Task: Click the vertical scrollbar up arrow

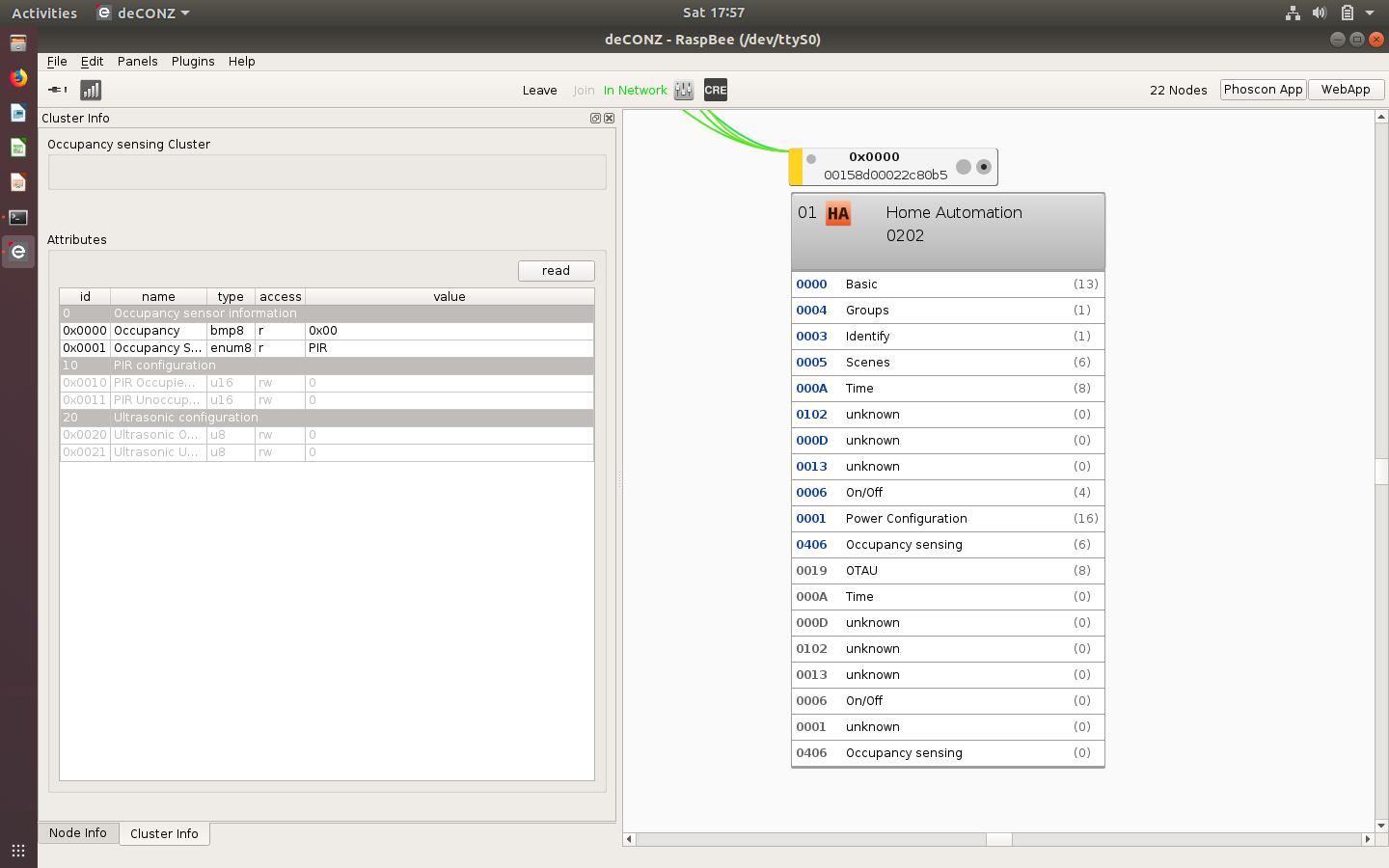Action: point(1381,117)
